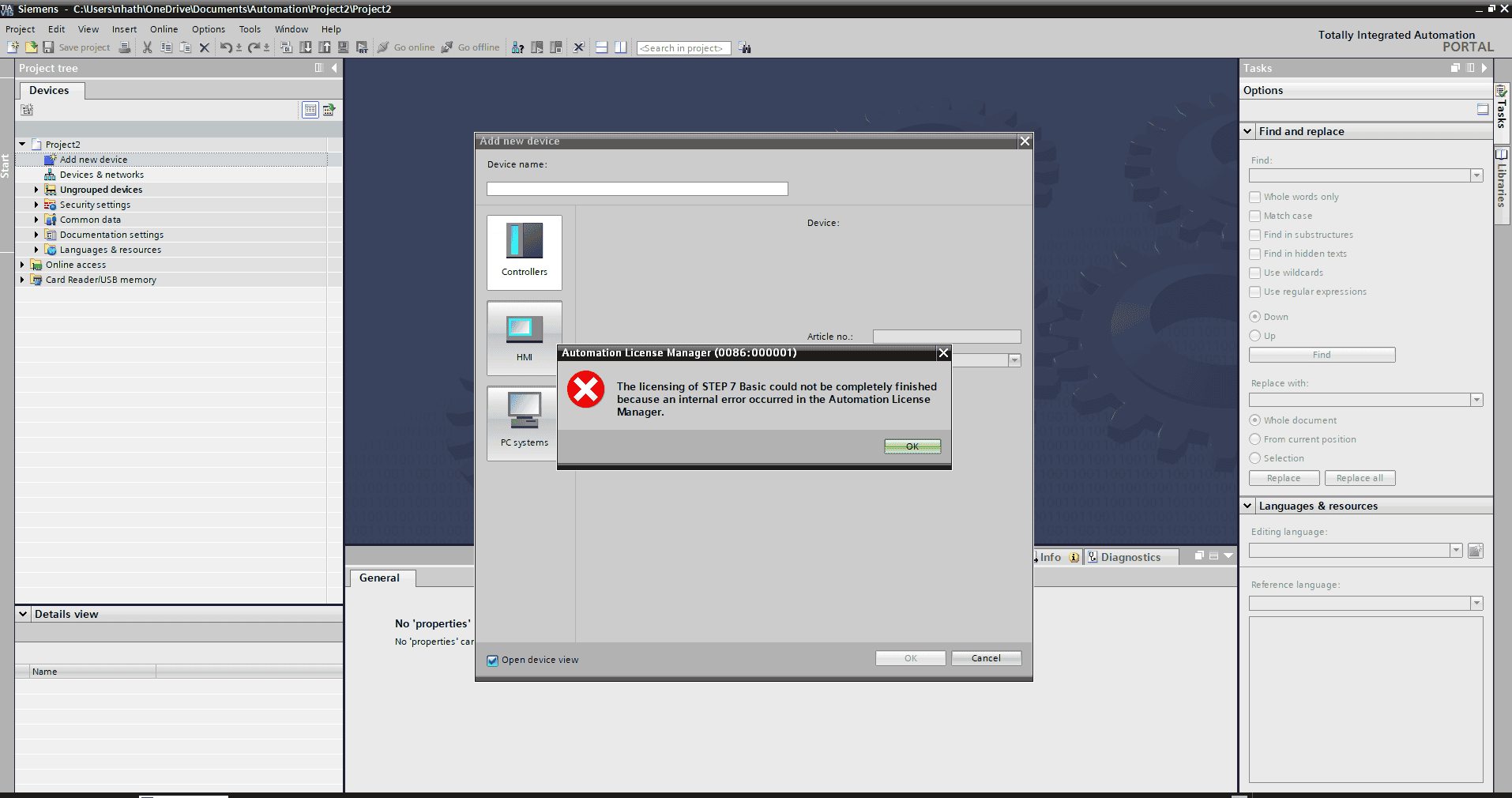The height and width of the screenshot is (798, 1512).
Task: Click the Device name input field
Action: point(637,189)
